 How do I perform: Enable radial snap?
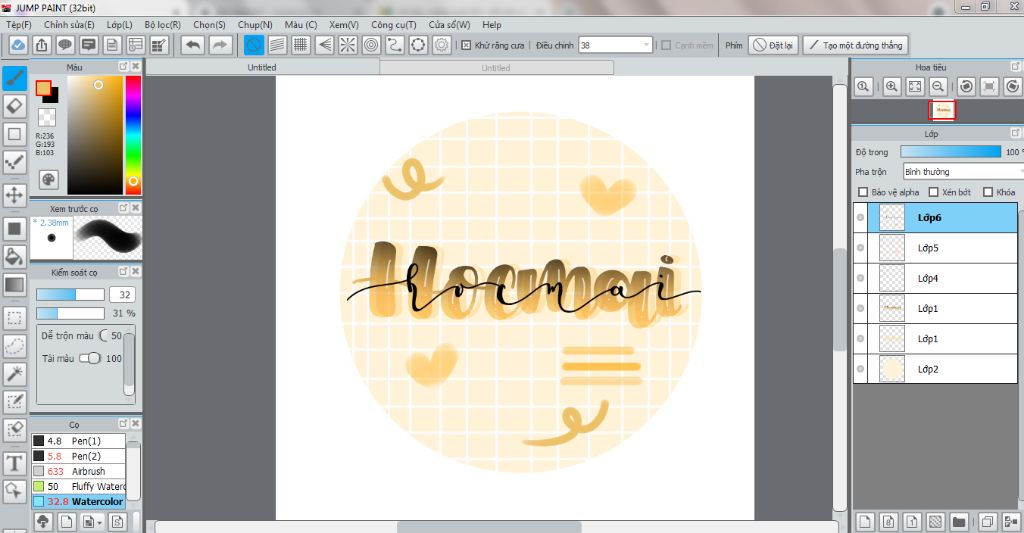[348, 45]
